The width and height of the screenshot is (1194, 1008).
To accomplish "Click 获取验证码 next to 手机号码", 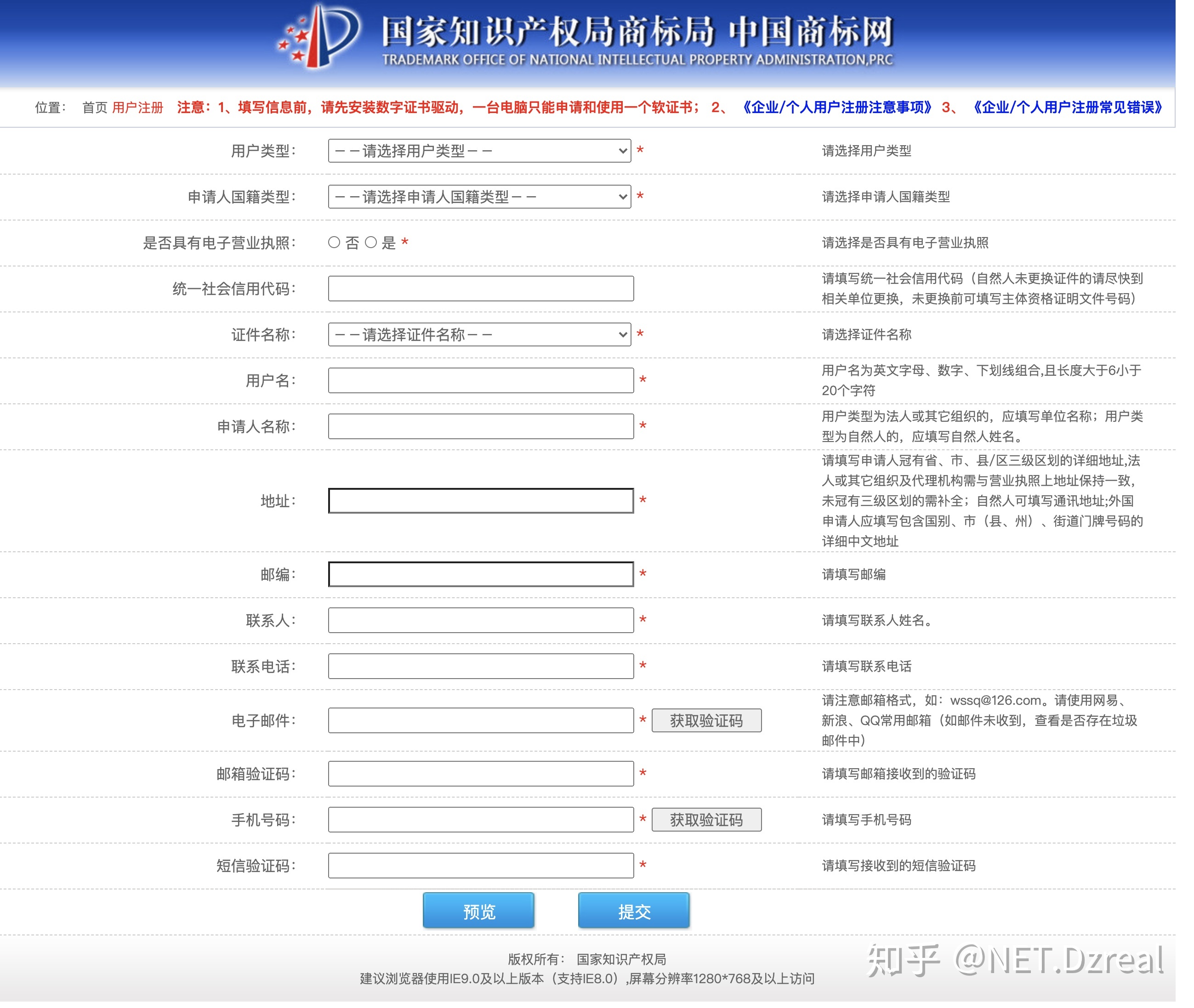I will point(706,821).
